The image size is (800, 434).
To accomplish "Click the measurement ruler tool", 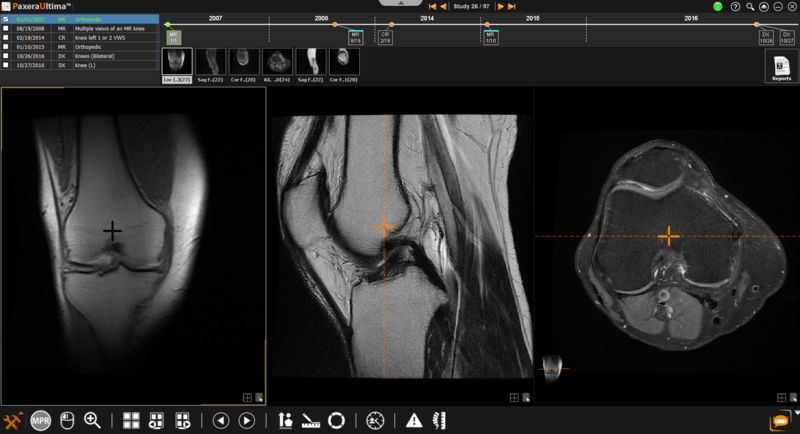I will click(310, 420).
